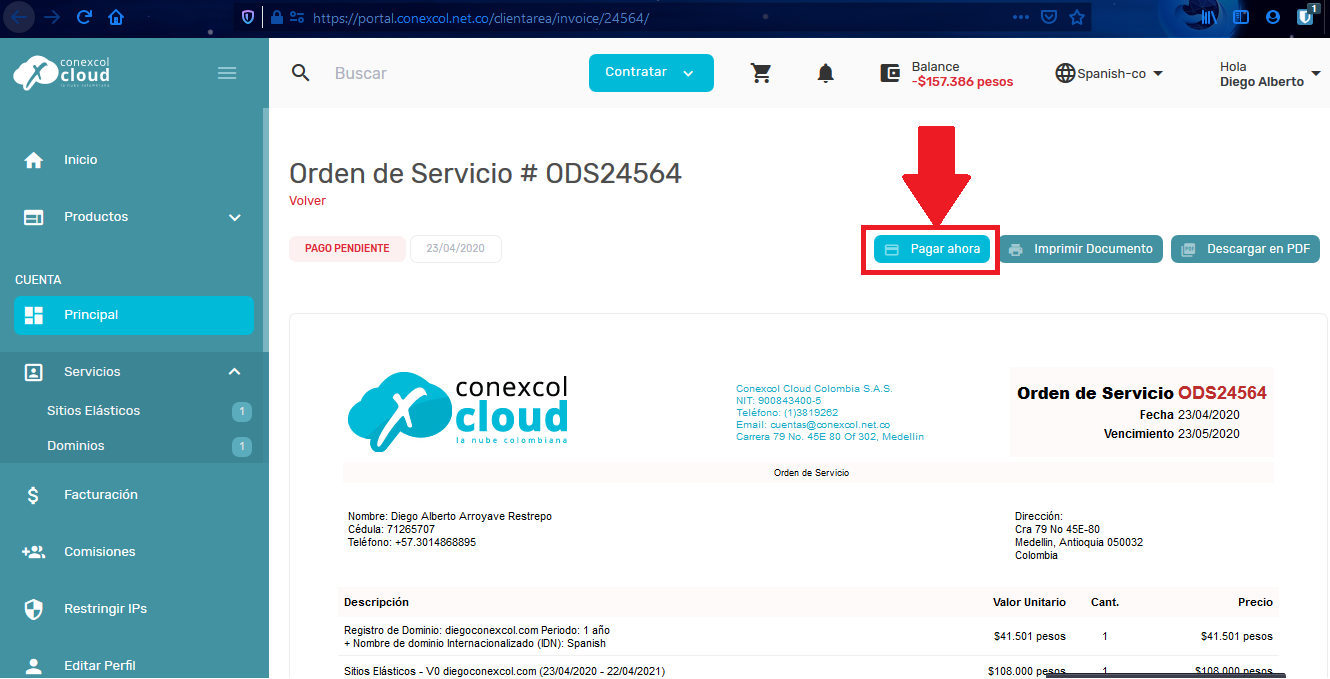Bookmark this page with the star icon
Viewport: 1330px width, 679px height.
click(x=1077, y=17)
